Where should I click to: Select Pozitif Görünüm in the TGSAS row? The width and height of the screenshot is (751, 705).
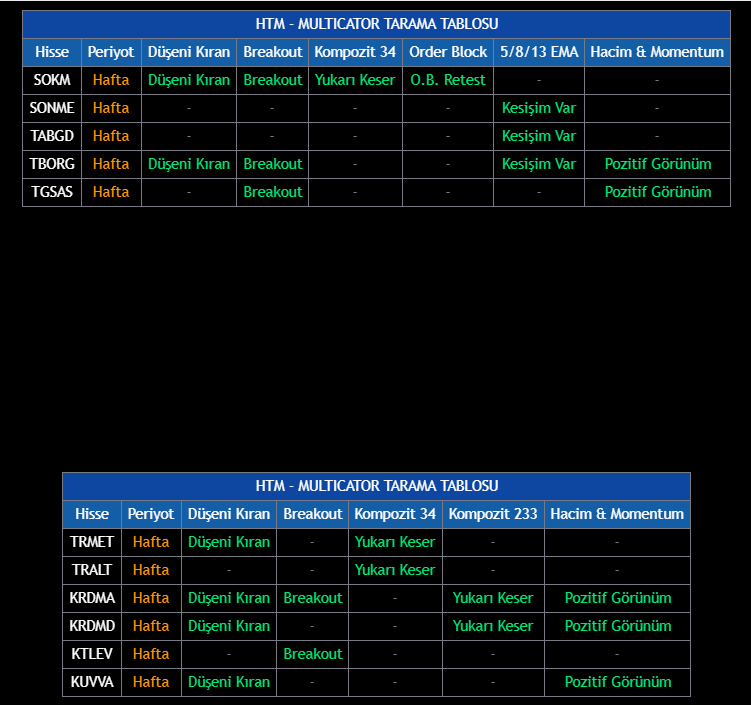pyautogui.click(x=658, y=192)
